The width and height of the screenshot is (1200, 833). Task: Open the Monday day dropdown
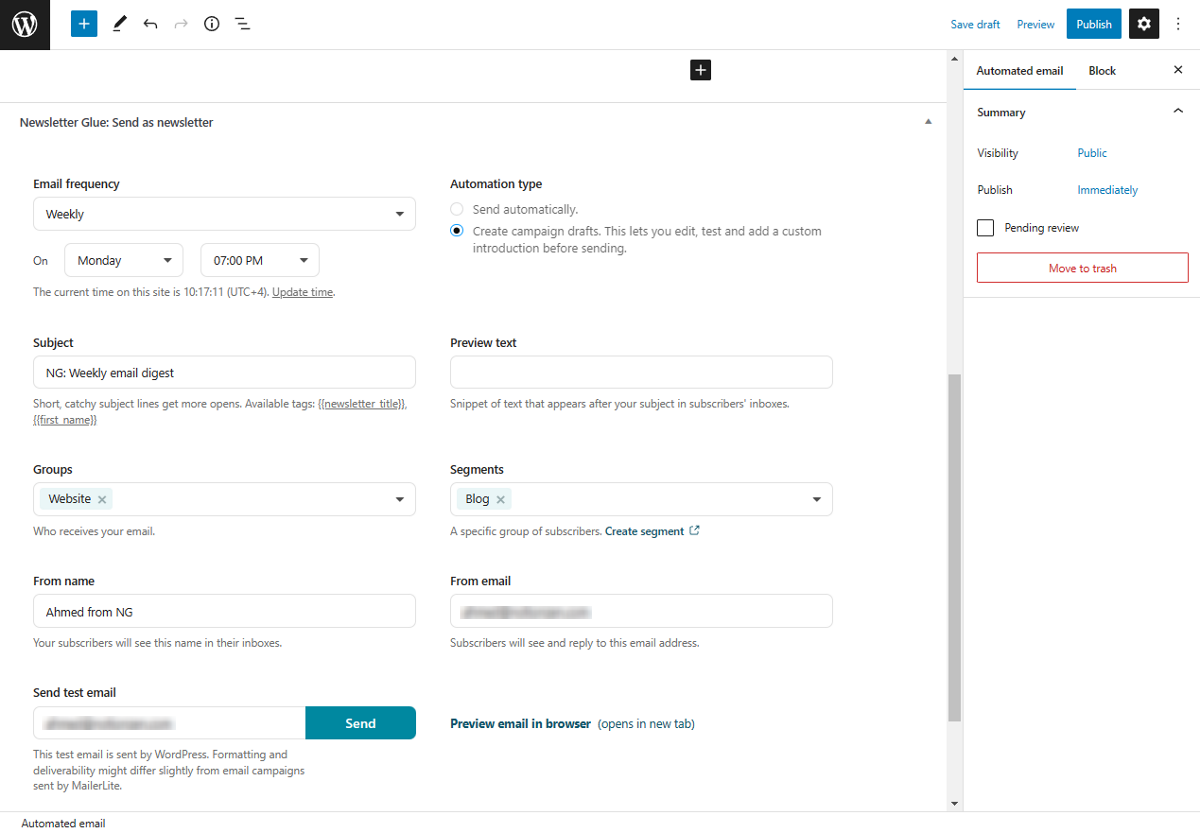point(124,260)
